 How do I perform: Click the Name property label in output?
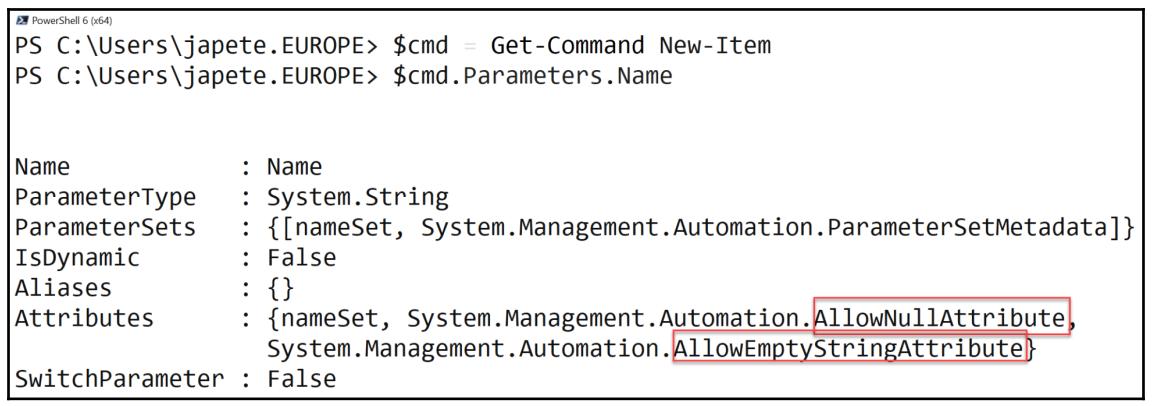(x=42, y=167)
